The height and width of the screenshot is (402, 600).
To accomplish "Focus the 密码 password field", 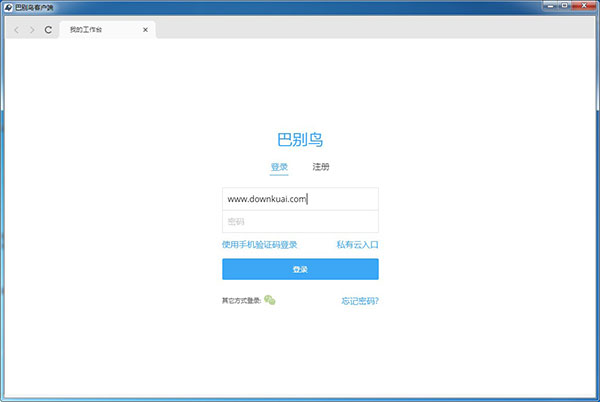I will [300, 221].
